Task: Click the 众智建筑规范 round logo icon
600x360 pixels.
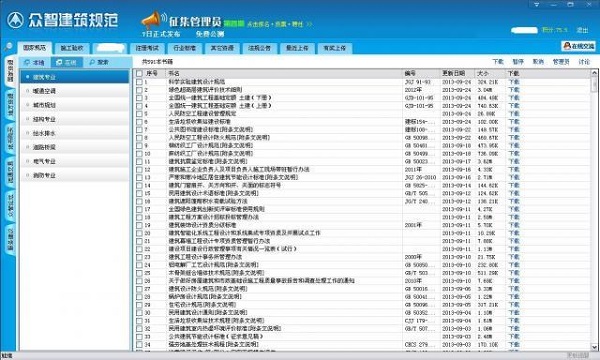Action: 15,20
